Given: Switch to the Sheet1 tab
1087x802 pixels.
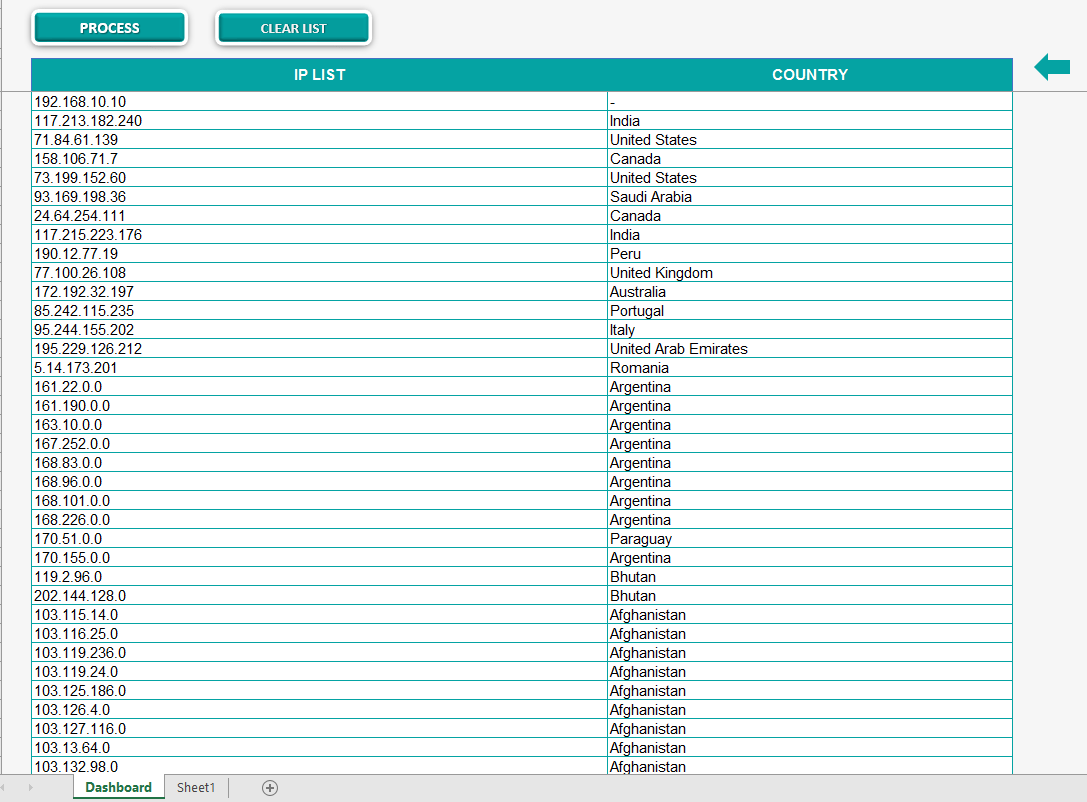Looking at the screenshot, I should tap(196, 787).
